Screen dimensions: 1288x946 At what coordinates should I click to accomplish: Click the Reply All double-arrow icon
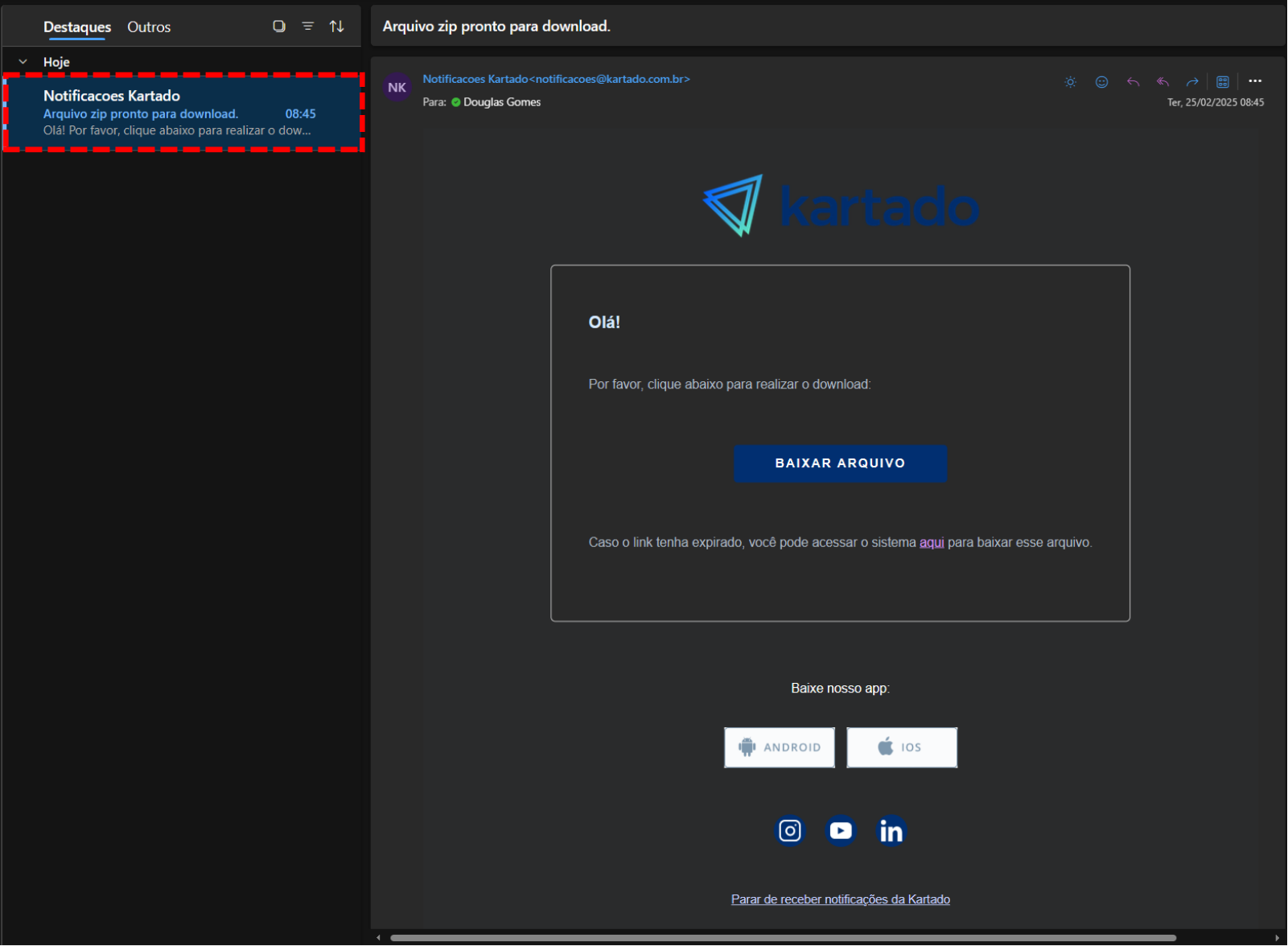point(1162,82)
